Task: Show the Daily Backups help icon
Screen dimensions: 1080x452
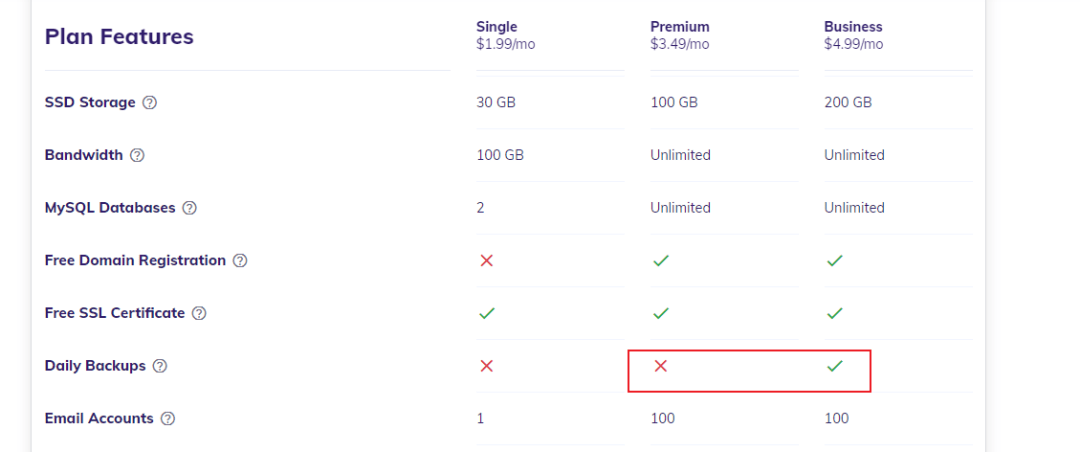Action: click(160, 366)
